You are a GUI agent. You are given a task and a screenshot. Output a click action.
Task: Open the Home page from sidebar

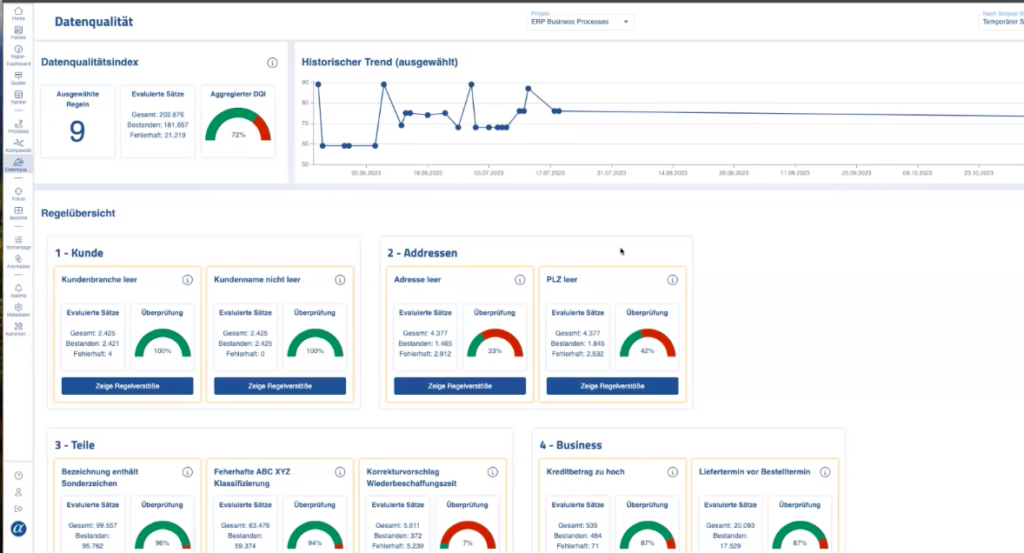tap(18, 12)
